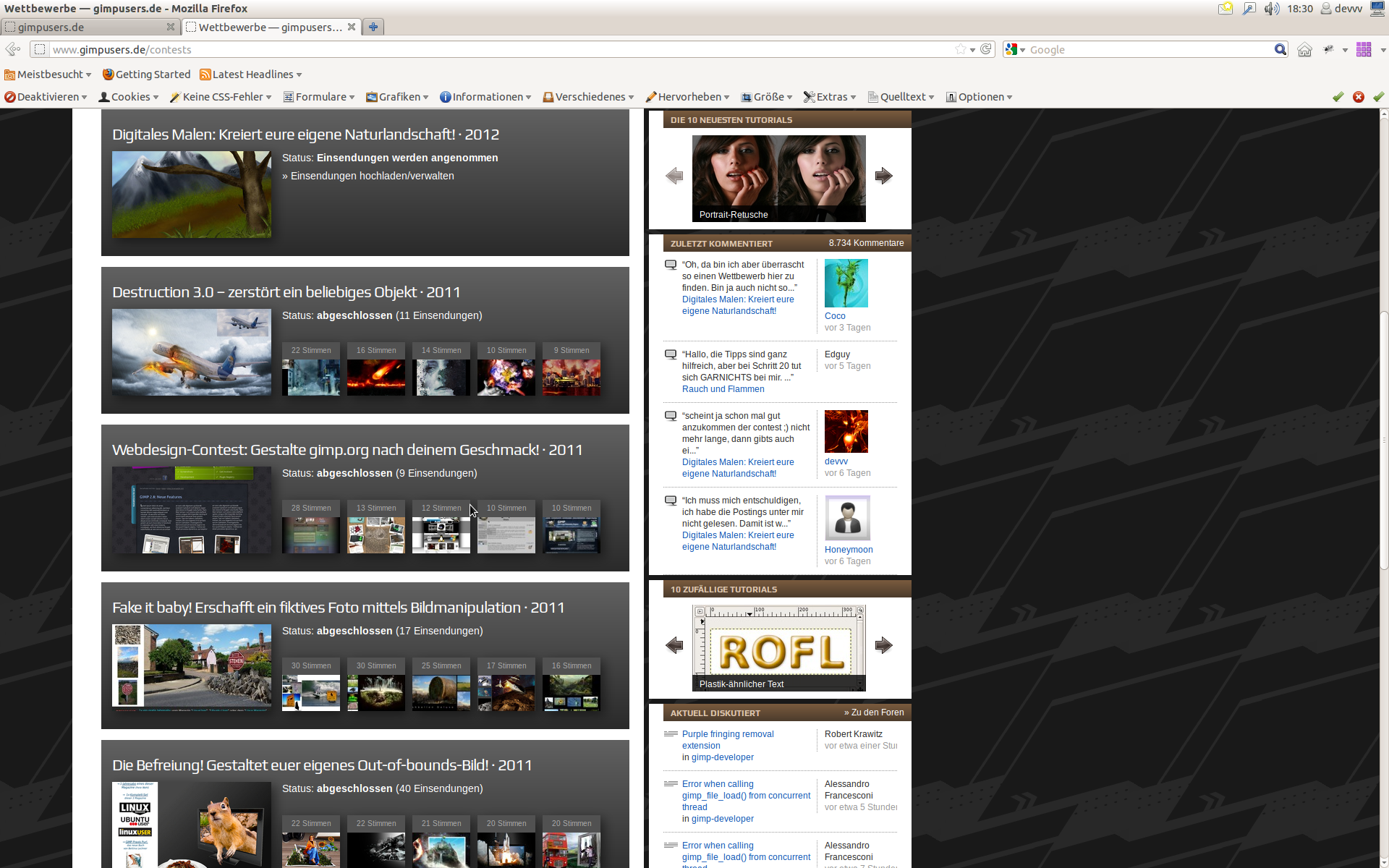Open the Deaktivieren dropdown menu
The image size is (1389, 868).
coord(46,97)
